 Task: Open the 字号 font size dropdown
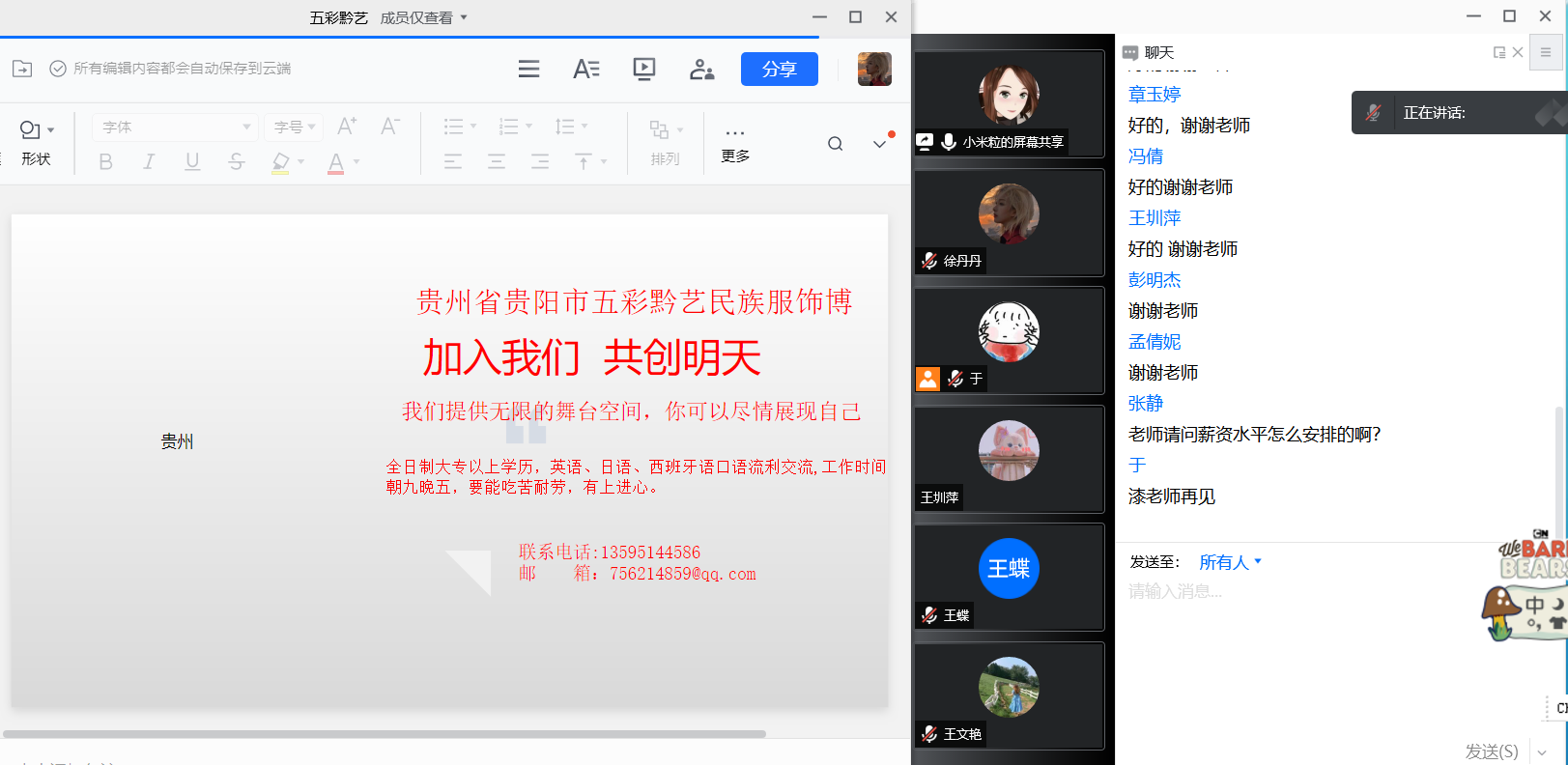coord(294,127)
